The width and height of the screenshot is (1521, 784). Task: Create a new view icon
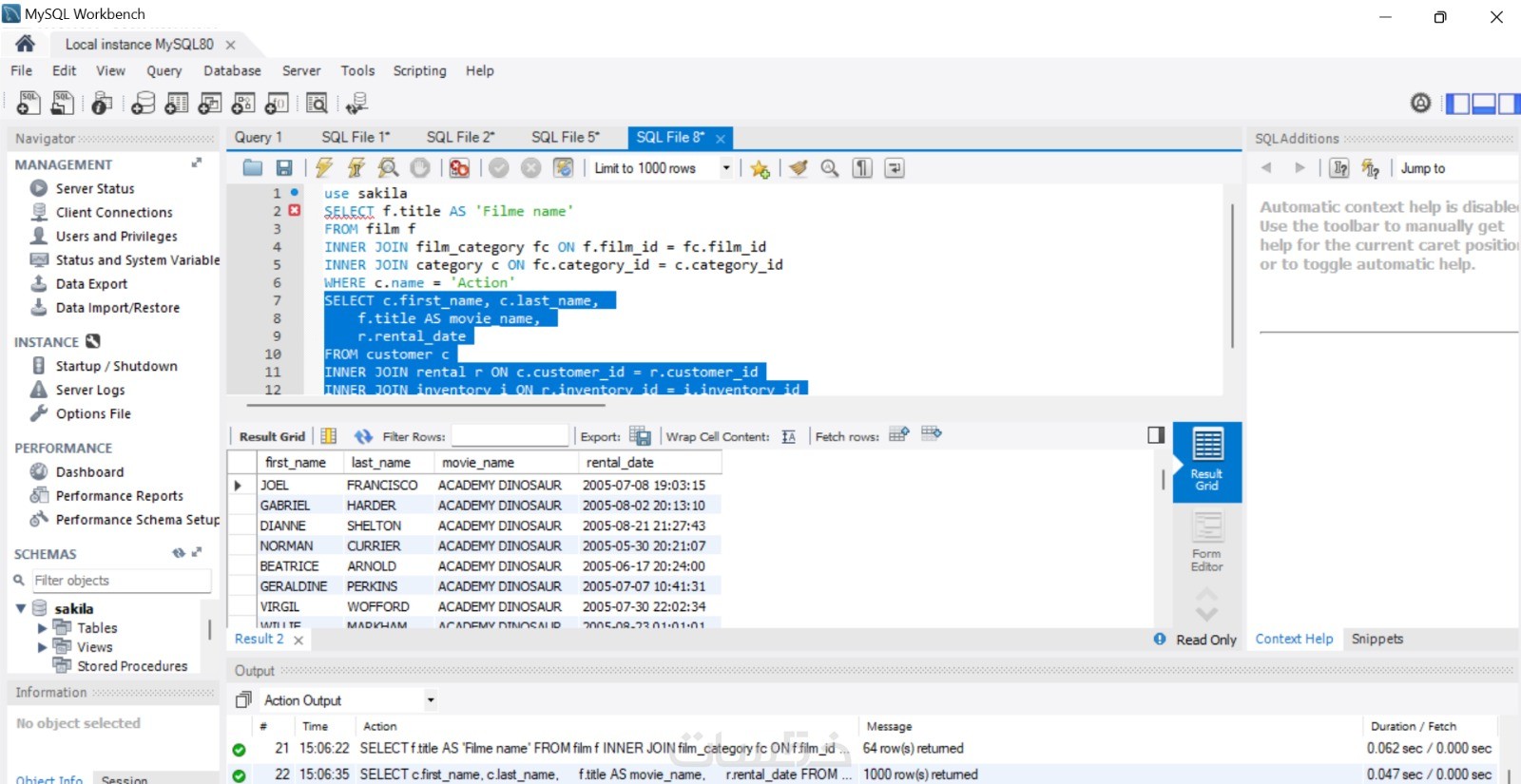tap(210, 103)
